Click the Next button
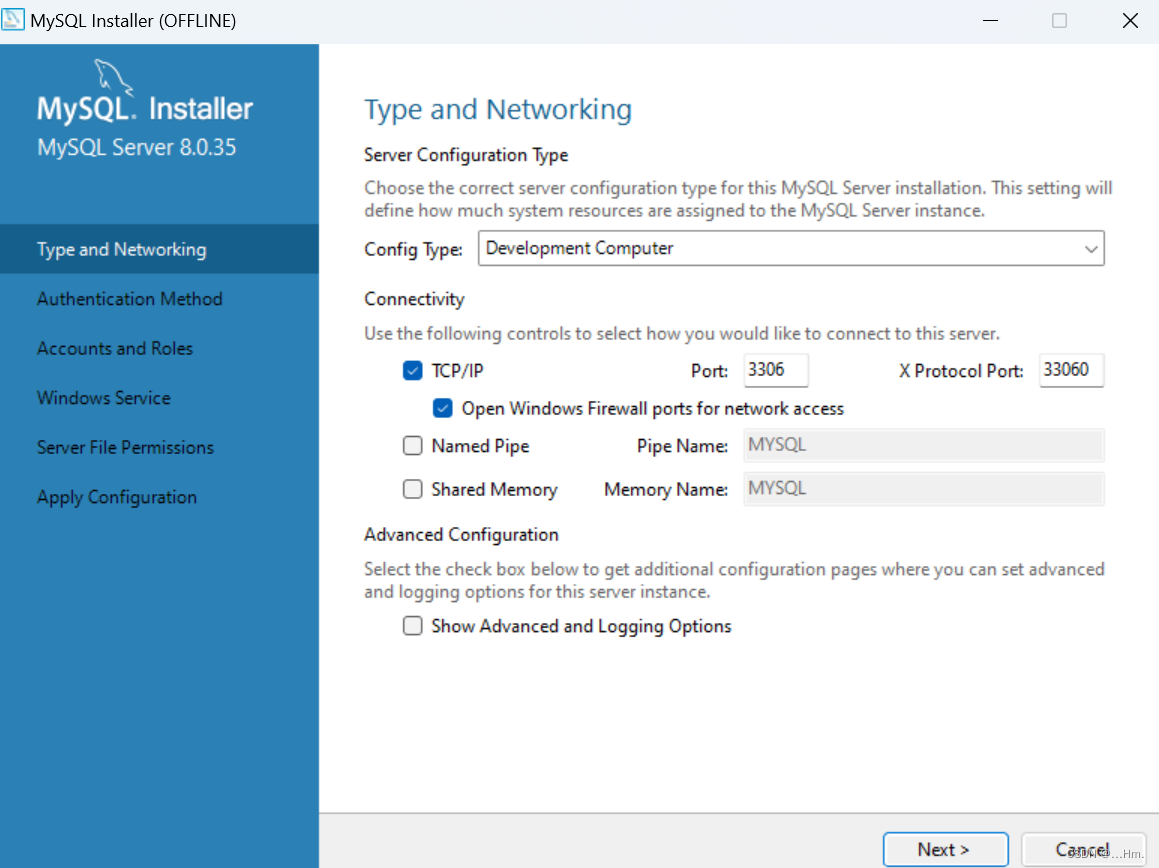 click(944, 848)
